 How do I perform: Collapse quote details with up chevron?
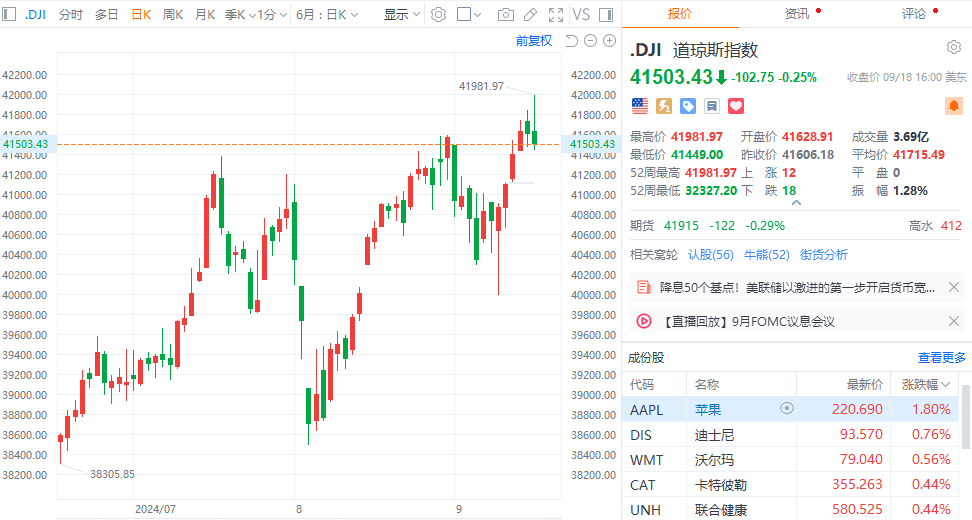click(x=797, y=203)
